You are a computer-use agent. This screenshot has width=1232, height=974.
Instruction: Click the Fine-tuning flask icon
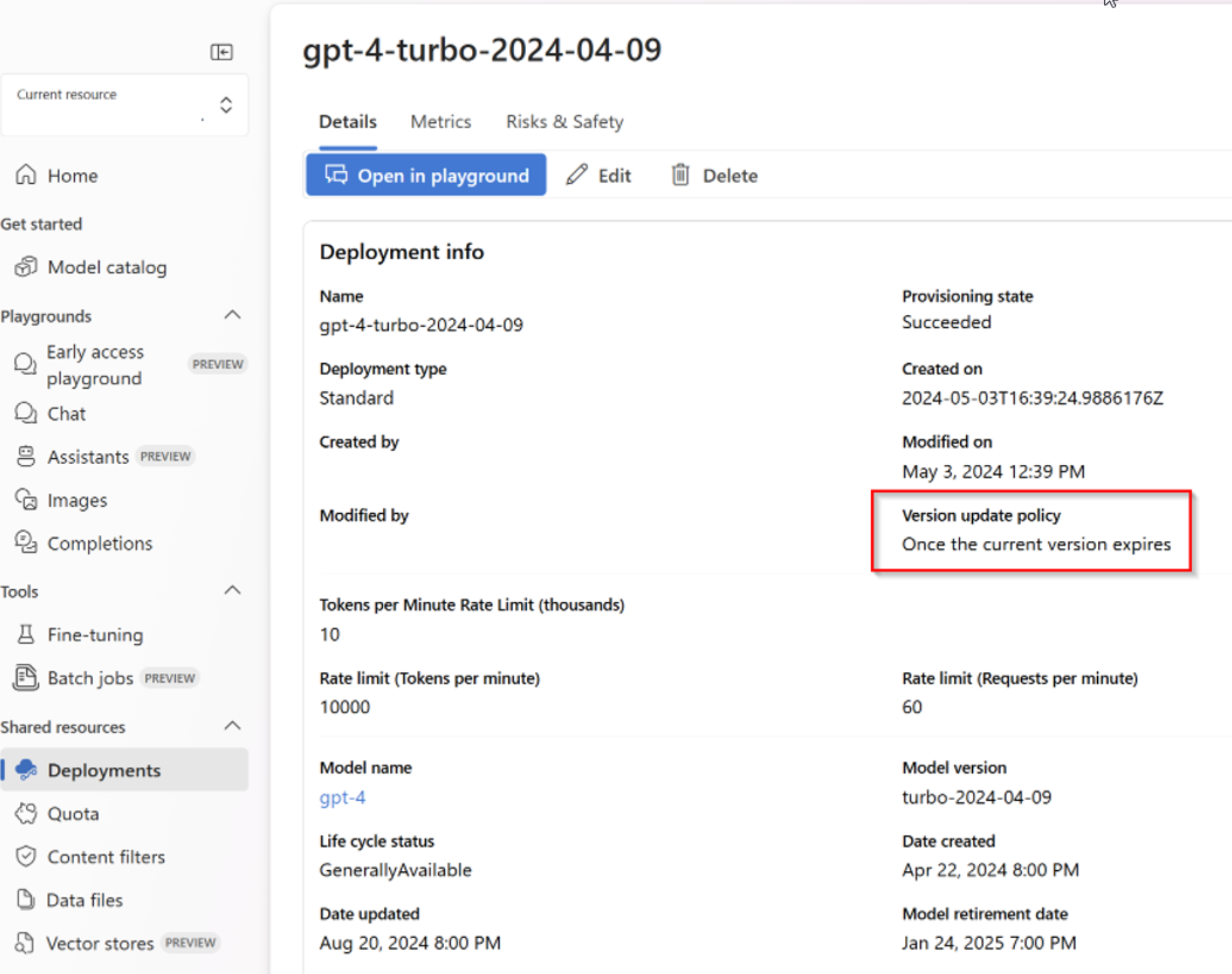26,634
